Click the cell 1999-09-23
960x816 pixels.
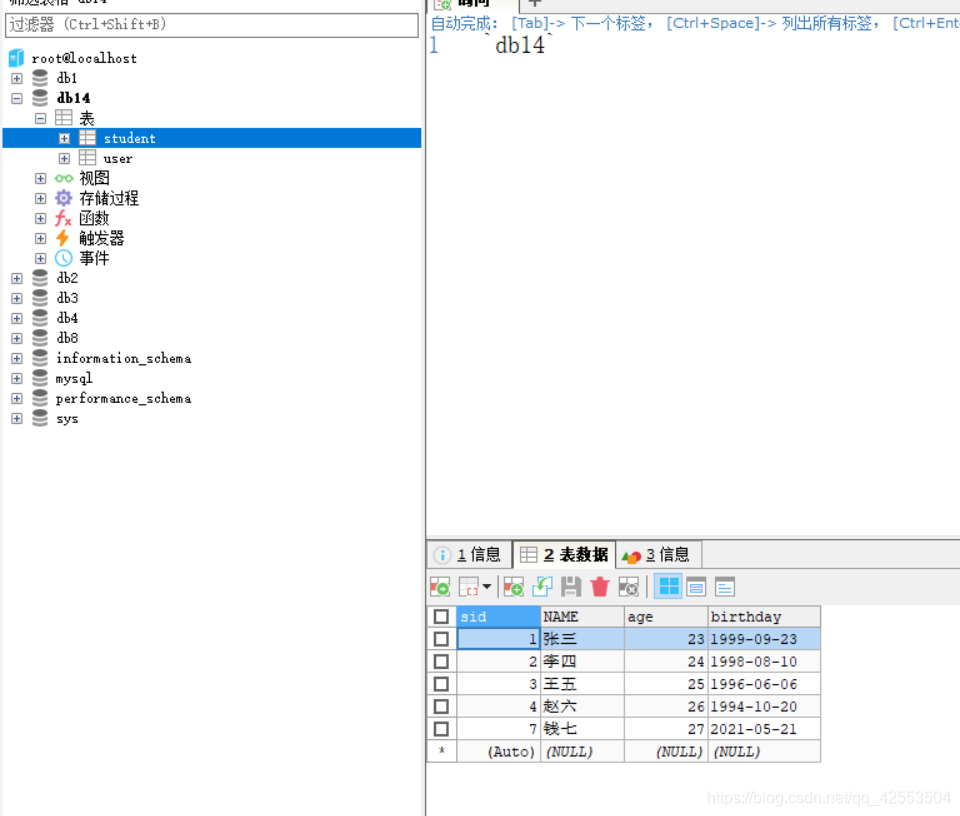coord(764,639)
